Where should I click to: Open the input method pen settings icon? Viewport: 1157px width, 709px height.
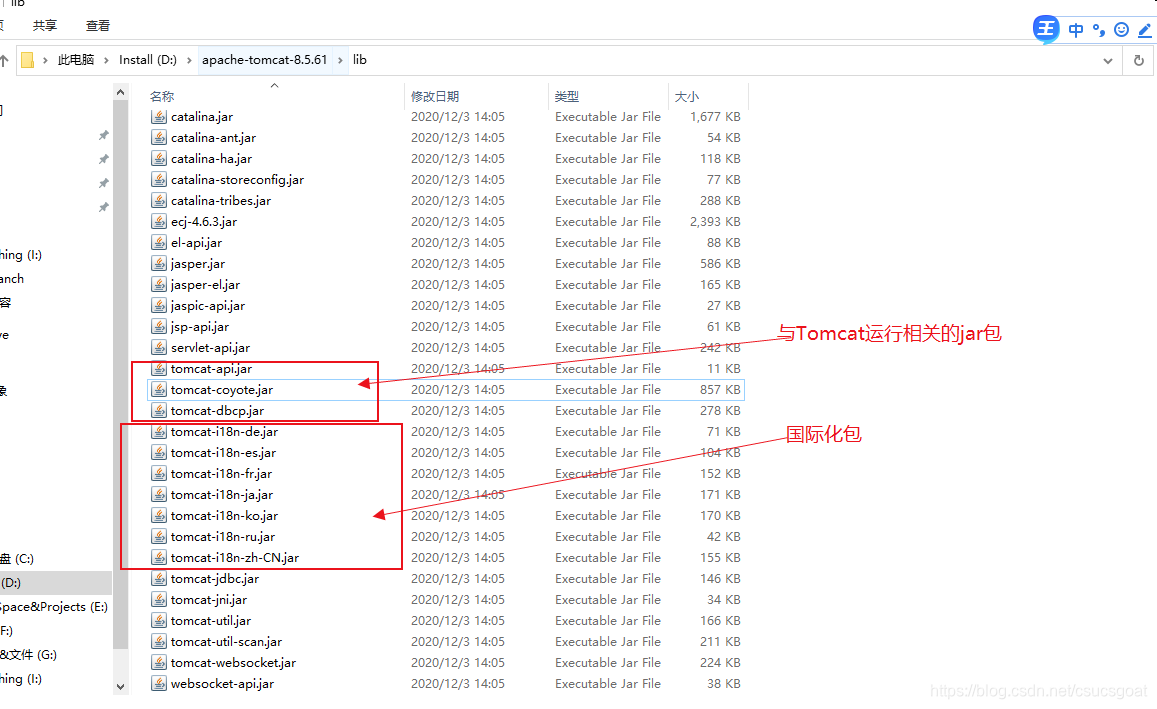1144,30
